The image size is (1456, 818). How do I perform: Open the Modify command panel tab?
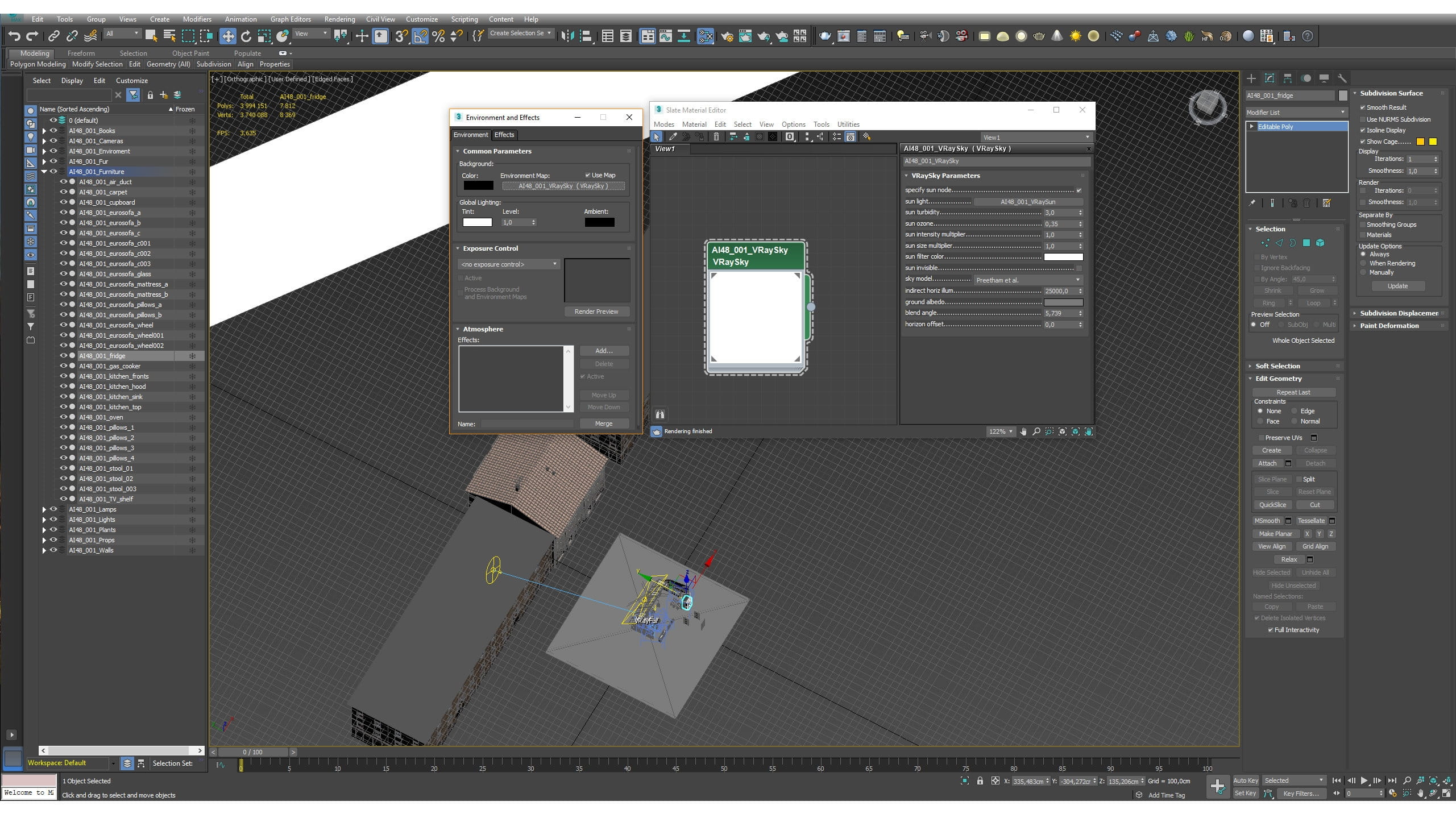1269,78
